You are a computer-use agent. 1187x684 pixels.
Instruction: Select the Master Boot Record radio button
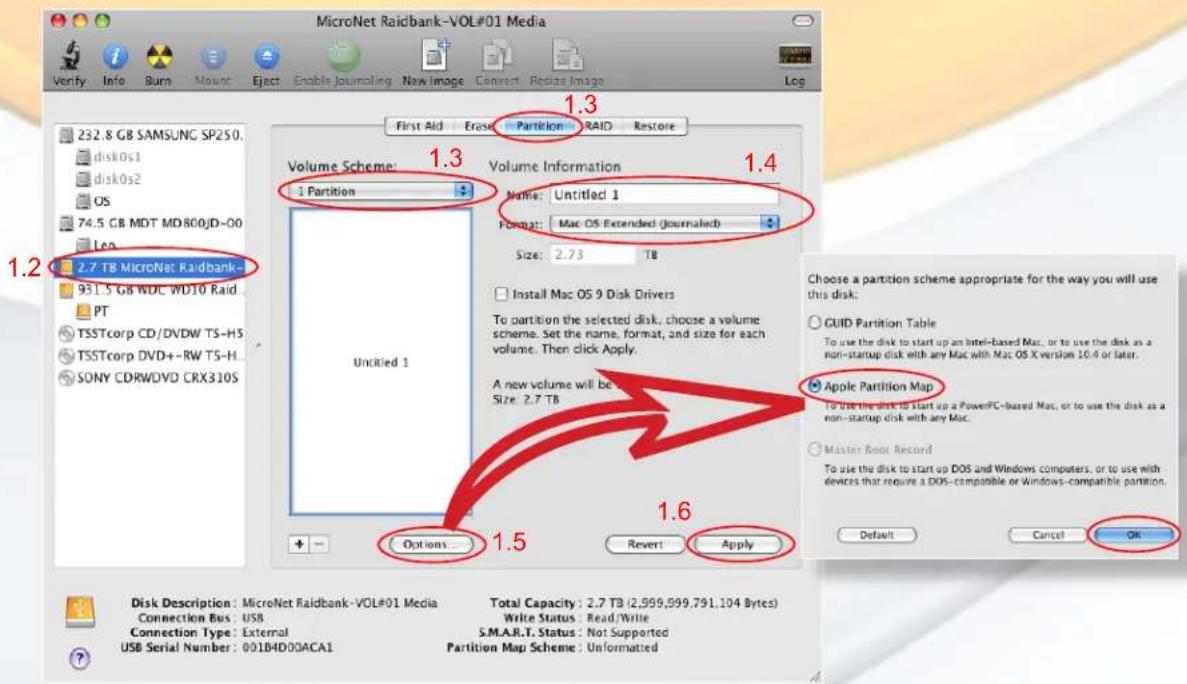(814, 449)
